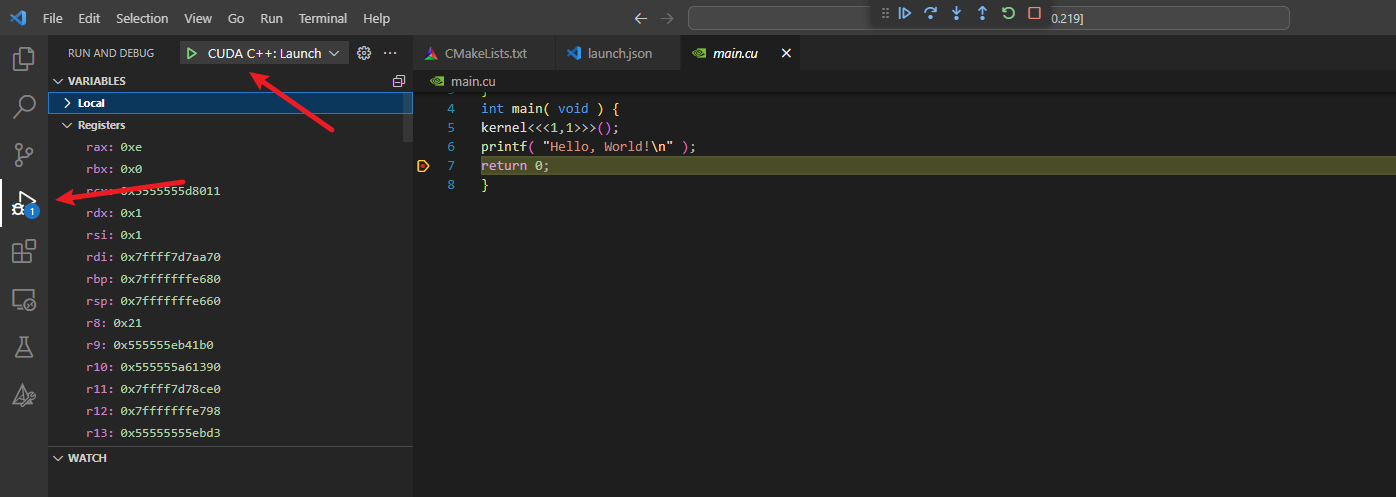This screenshot has height=497, width=1396.
Task: Open launch.json via gear icon
Action: (364, 53)
